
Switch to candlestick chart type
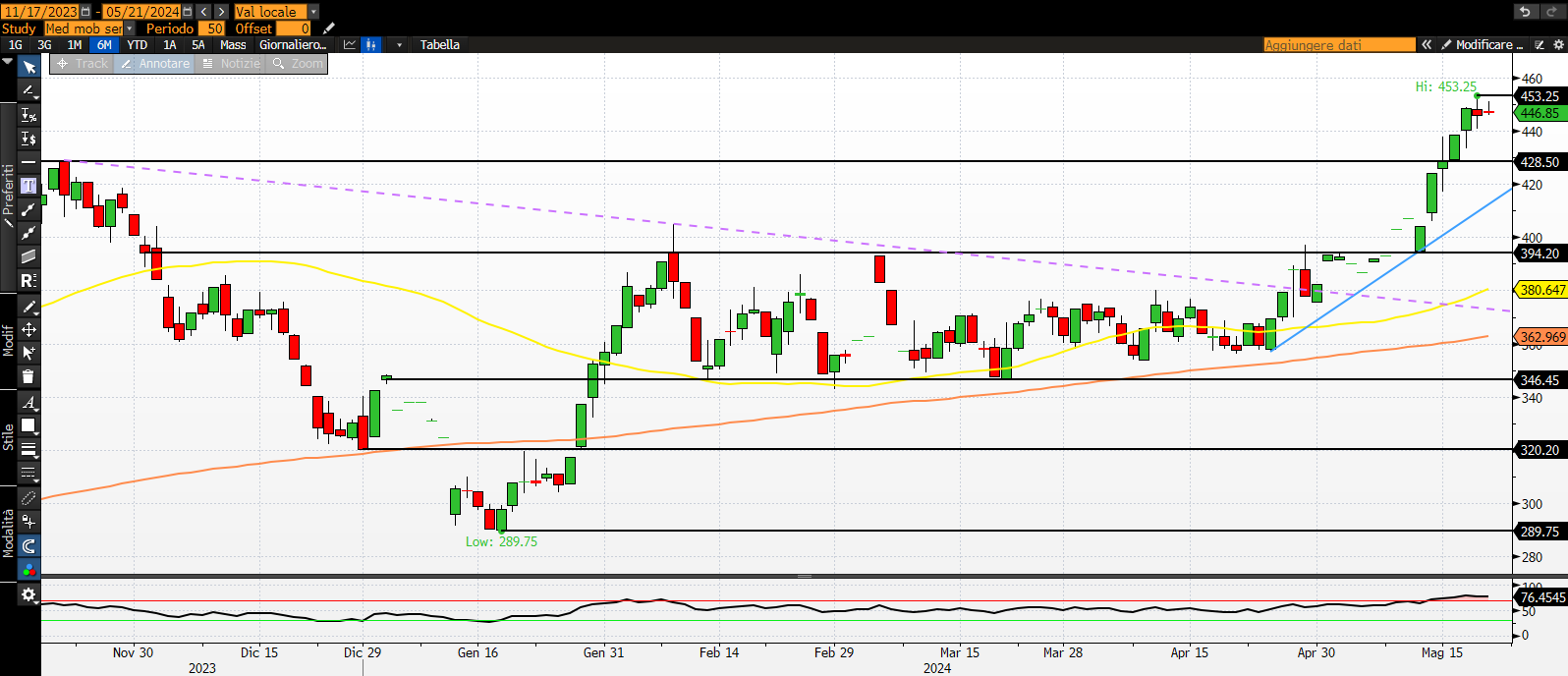371,44
